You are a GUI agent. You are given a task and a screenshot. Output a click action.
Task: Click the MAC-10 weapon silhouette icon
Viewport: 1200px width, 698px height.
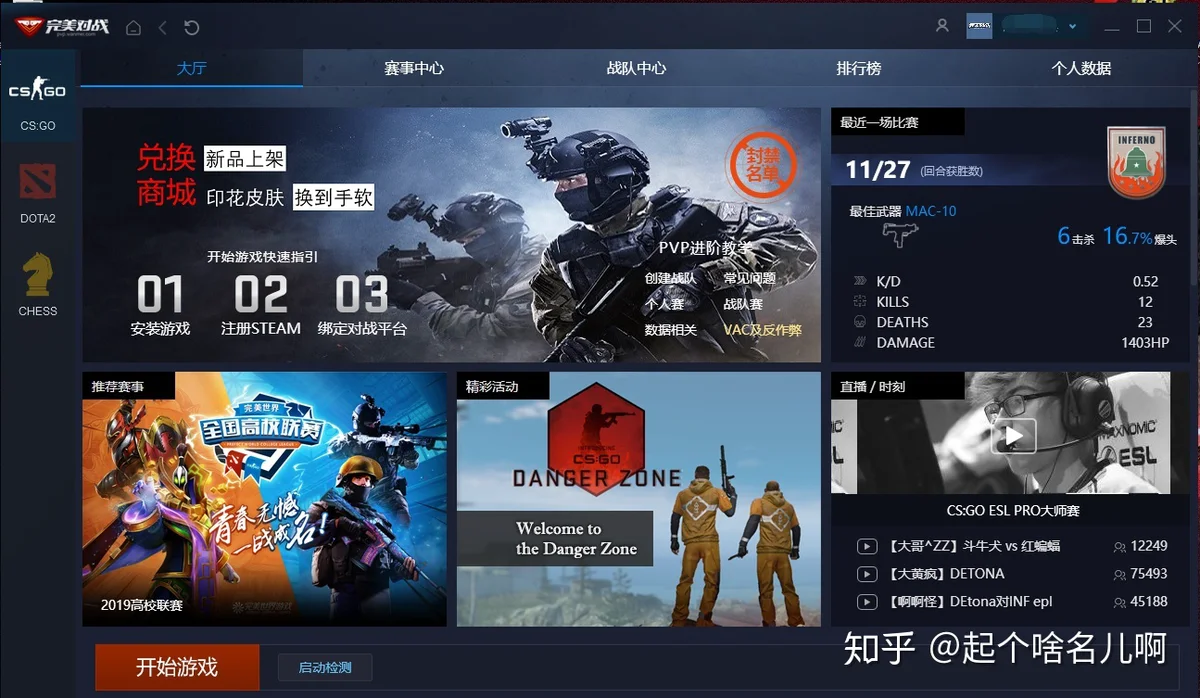[x=899, y=236]
